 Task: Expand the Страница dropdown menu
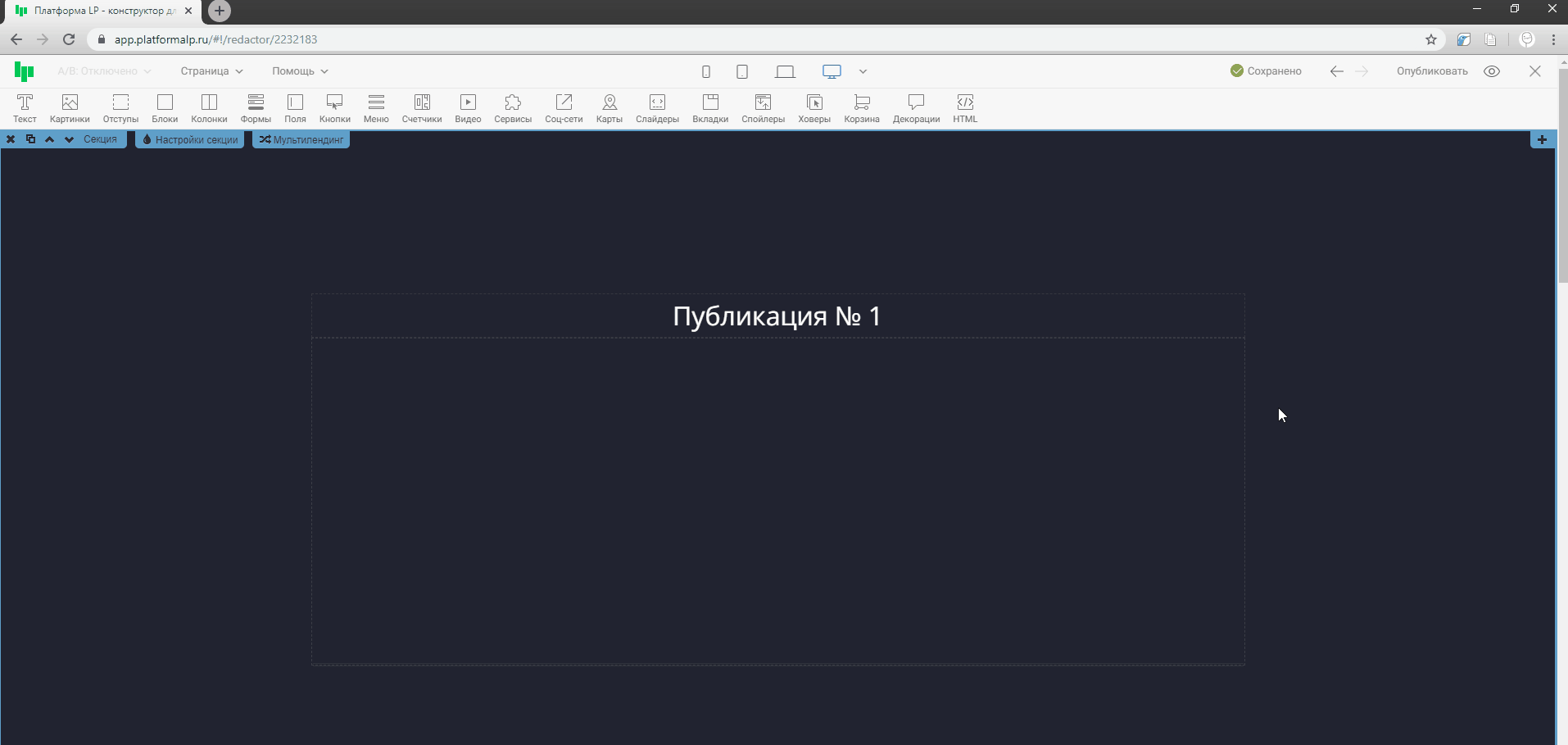pos(211,71)
